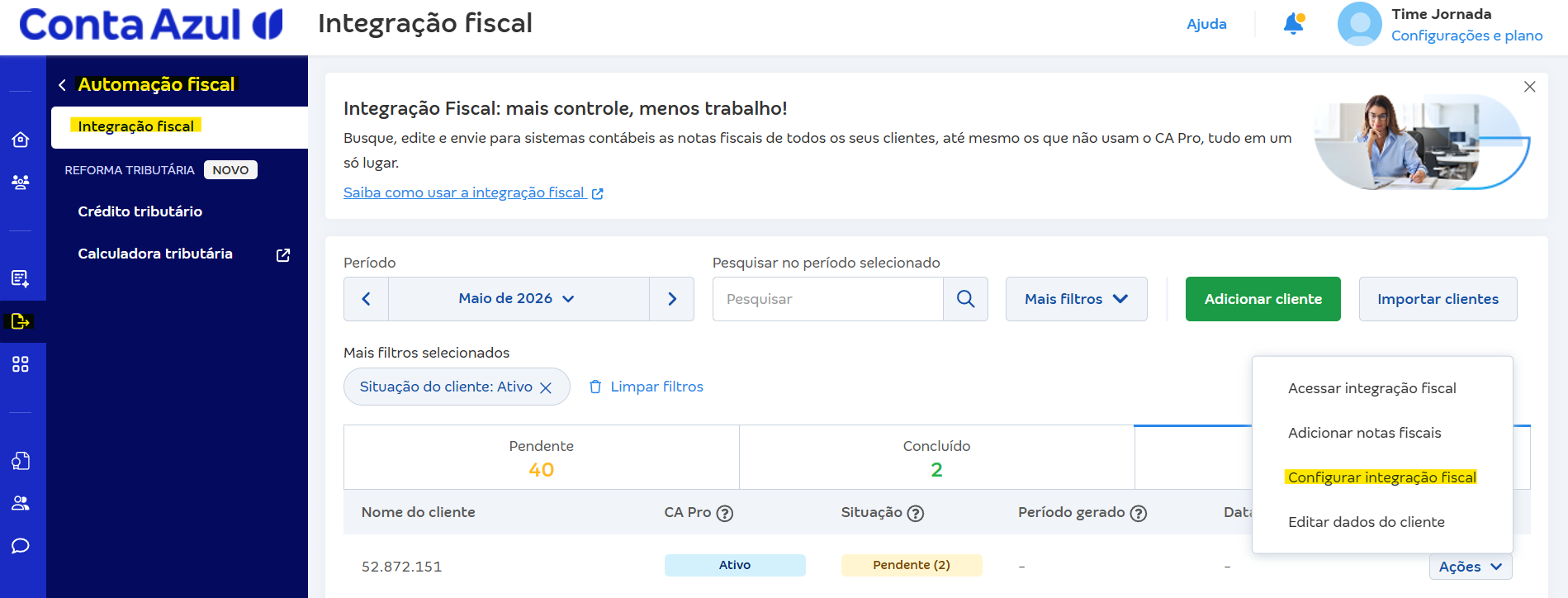Click the Ativo badge in client row

click(x=735, y=565)
